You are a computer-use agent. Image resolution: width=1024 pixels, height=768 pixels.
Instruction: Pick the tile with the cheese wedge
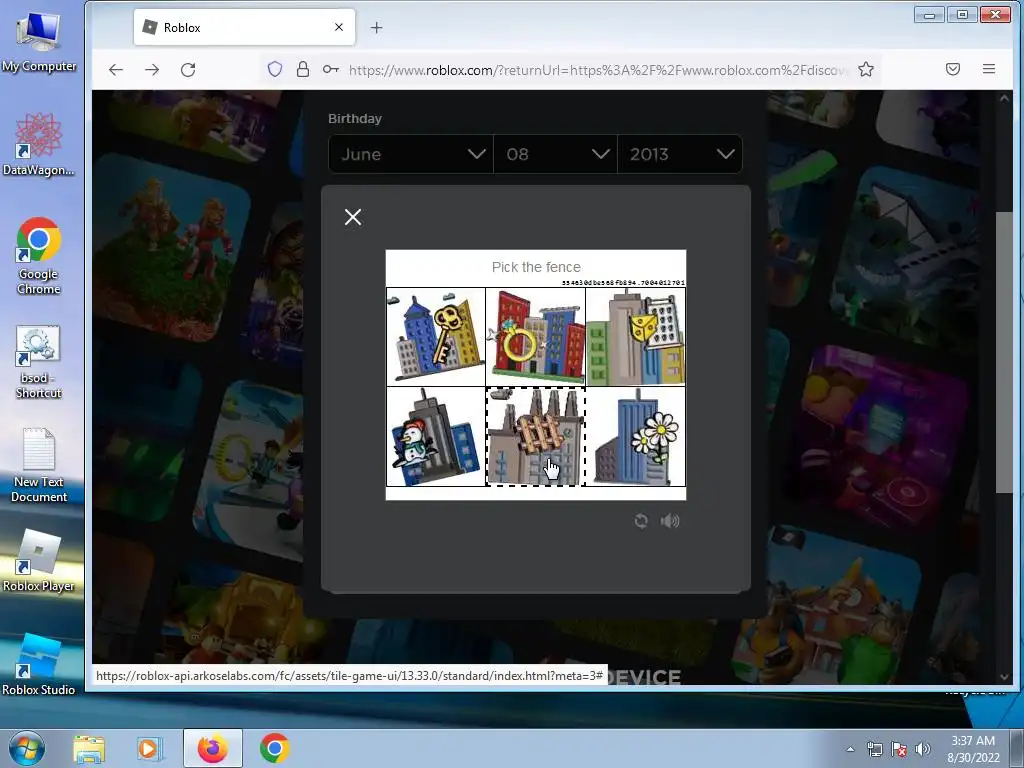pos(635,337)
